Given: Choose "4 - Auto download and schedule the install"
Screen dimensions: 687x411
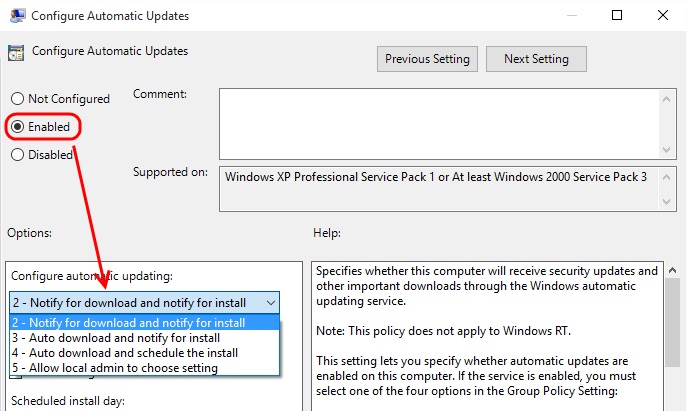Looking at the screenshot, I should (x=130, y=353).
